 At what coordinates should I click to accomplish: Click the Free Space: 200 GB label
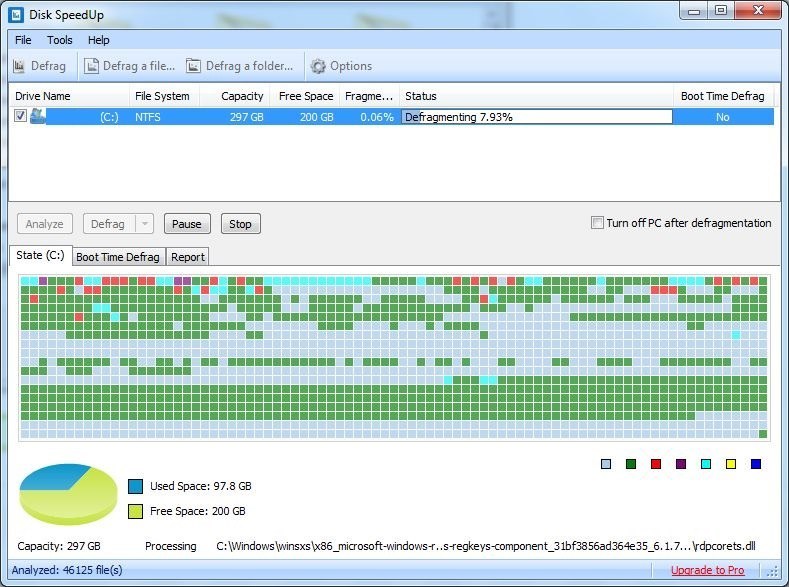[x=198, y=511]
